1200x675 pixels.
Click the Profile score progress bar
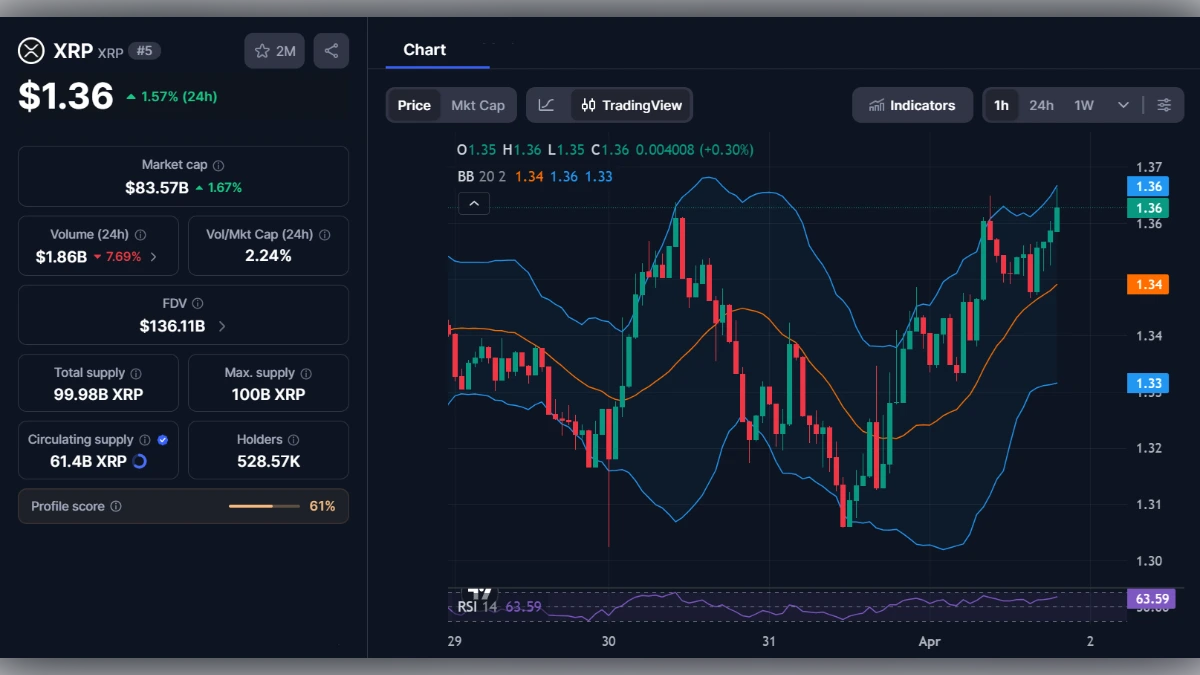click(x=263, y=506)
